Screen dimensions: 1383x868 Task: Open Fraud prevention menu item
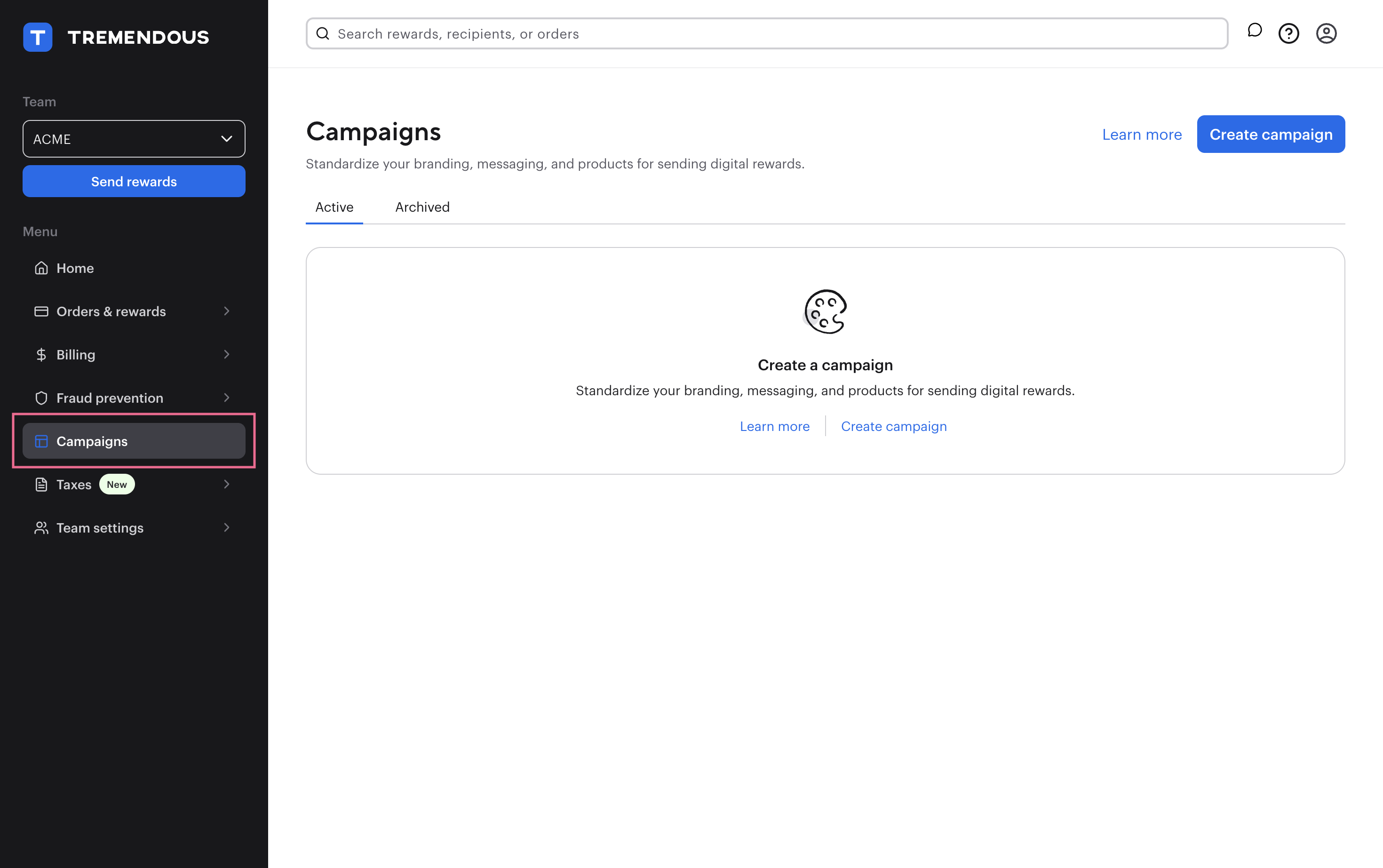pos(134,398)
